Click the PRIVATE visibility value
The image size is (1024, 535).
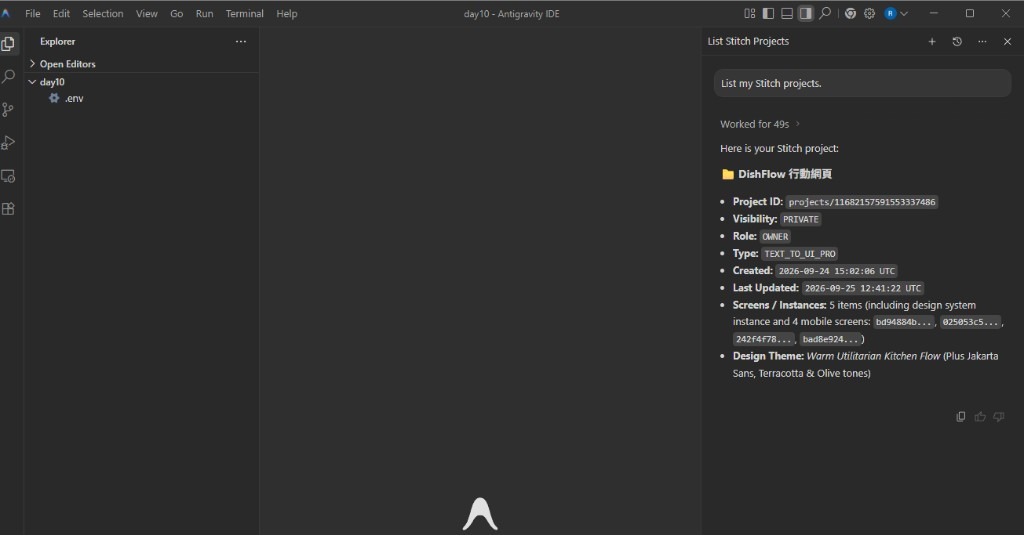(x=801, y=219)
